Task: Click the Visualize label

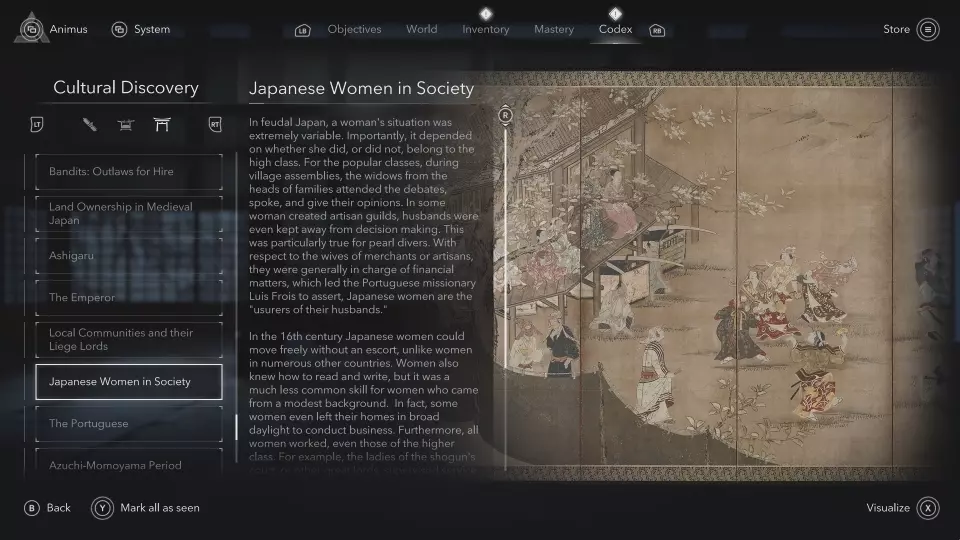Action: [888, 508]
